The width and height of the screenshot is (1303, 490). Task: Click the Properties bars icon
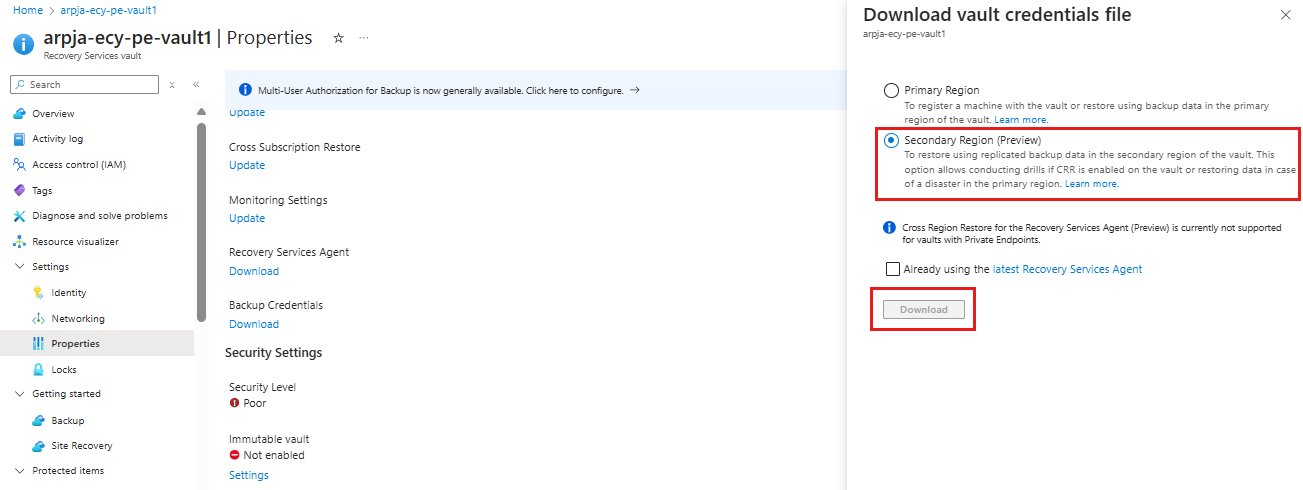(x=39, y=344)
